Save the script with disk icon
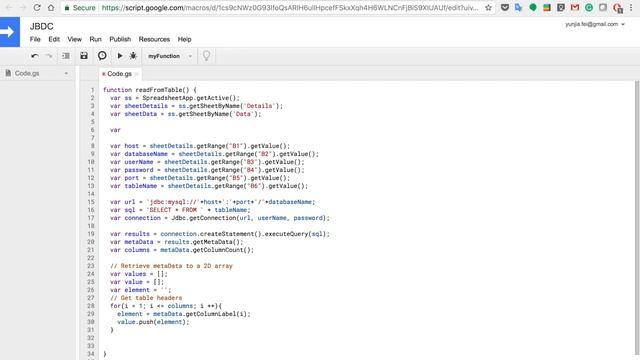This screenshot has height=360, width=640. click(84, 56)
